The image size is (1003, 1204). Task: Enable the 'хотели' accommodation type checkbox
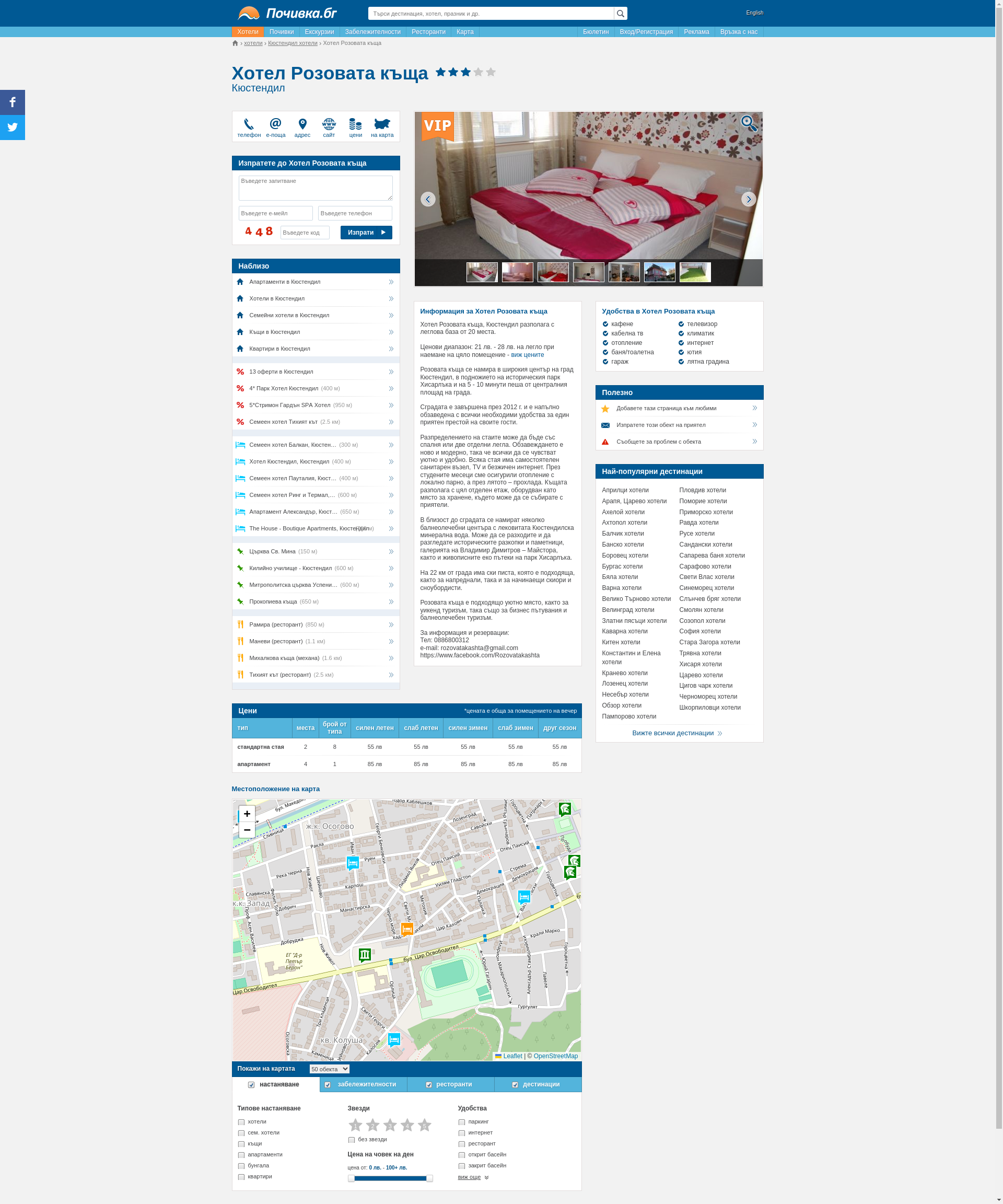[241, 1122]
